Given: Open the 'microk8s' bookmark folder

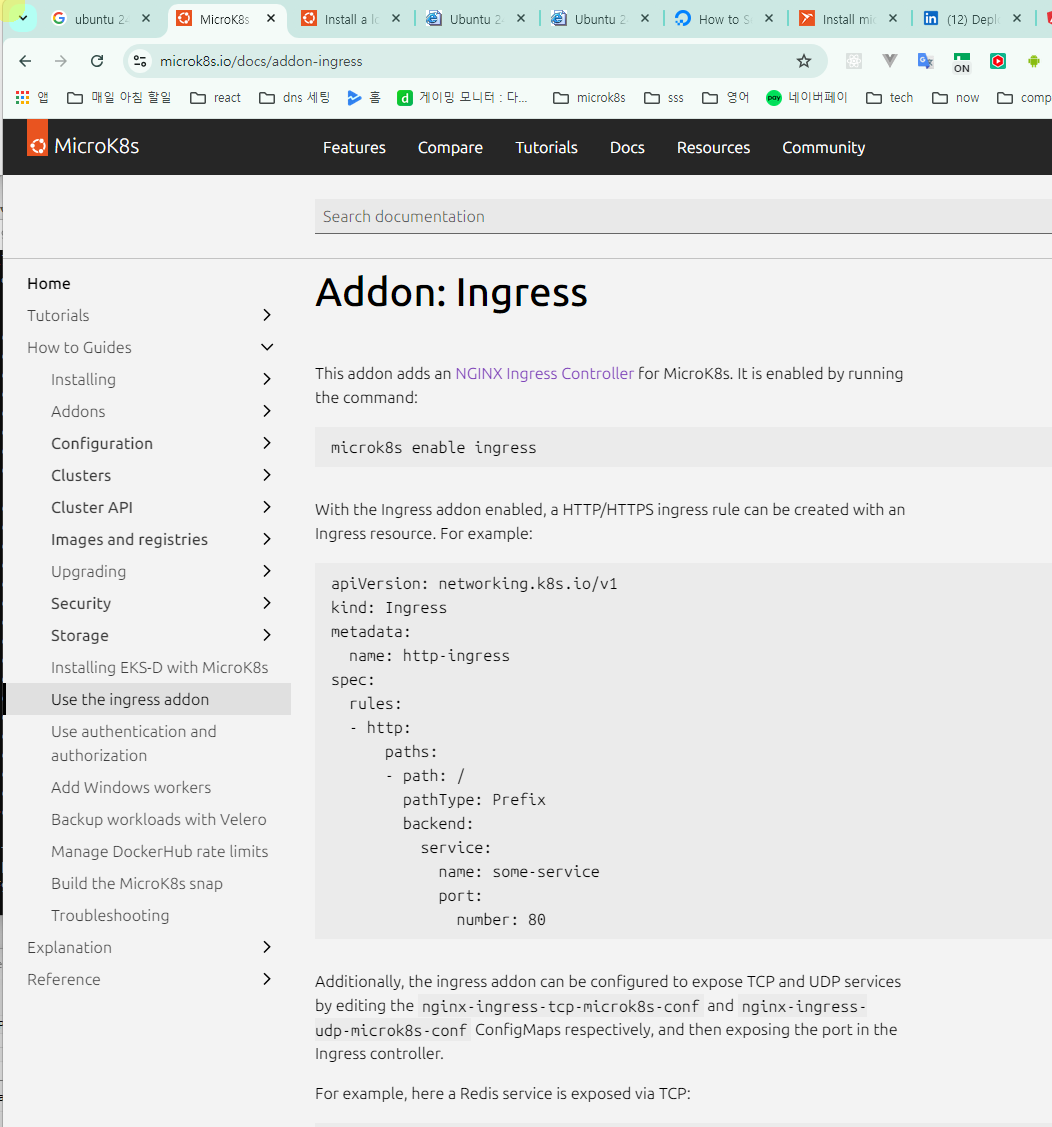Looking at the screenshot, I should tap(589, 98).
